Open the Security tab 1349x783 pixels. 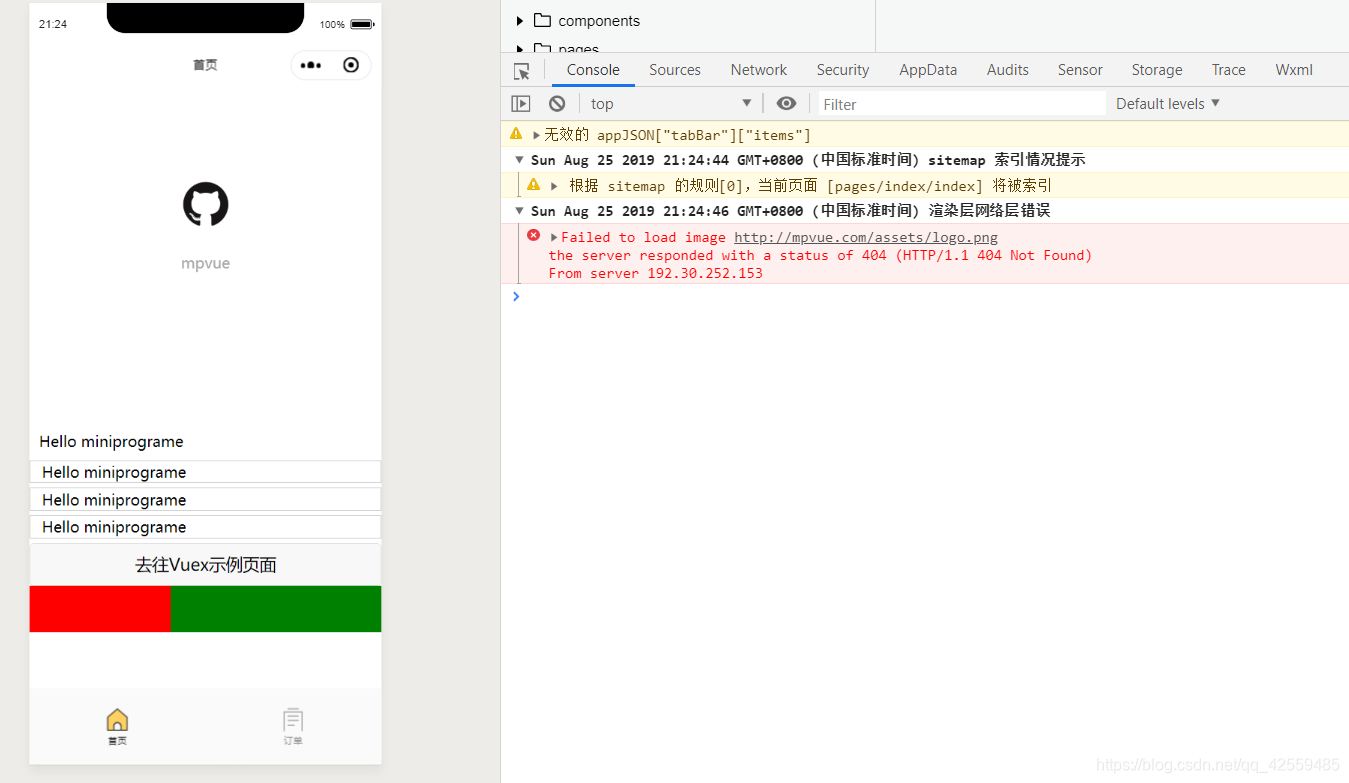[x=843, y=70]
